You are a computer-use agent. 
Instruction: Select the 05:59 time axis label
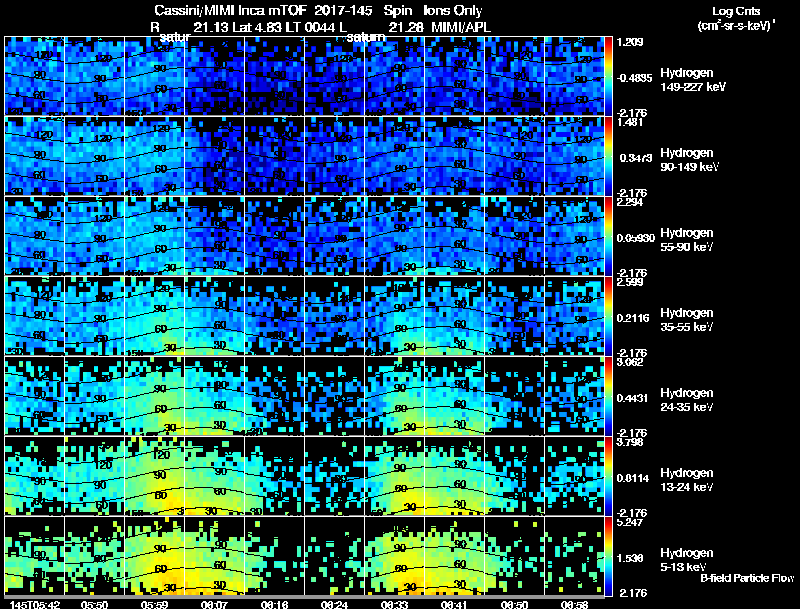(155, 604)
